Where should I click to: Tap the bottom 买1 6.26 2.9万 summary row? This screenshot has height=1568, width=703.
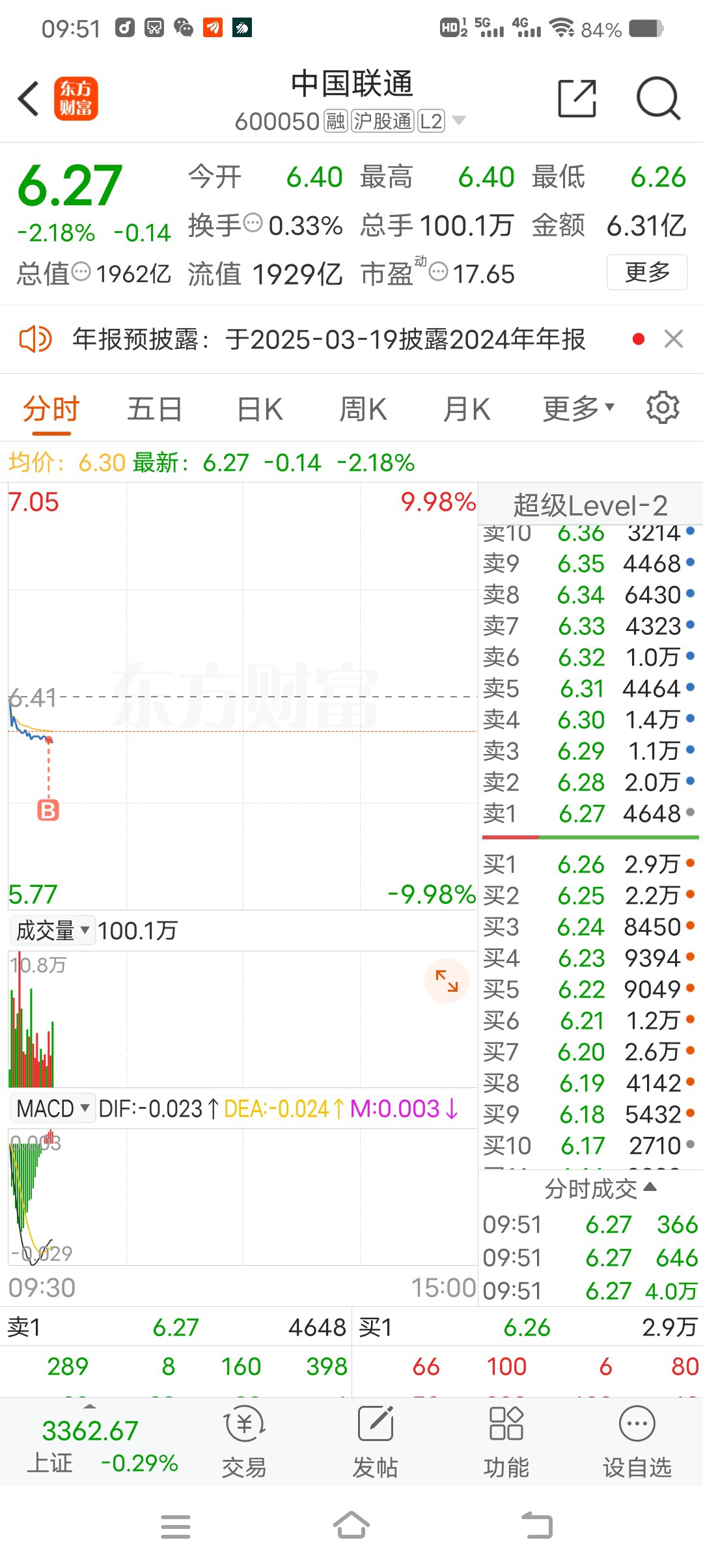tap(528, 1327)
